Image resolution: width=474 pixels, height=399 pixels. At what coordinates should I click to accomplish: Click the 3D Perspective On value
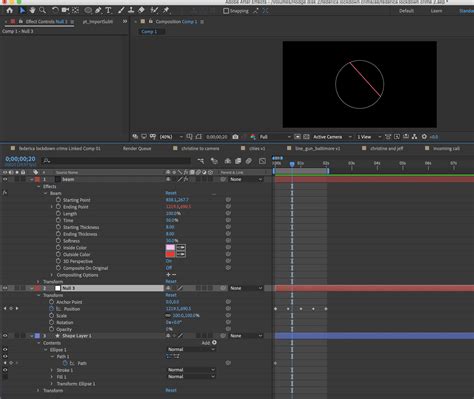[169, 261]
